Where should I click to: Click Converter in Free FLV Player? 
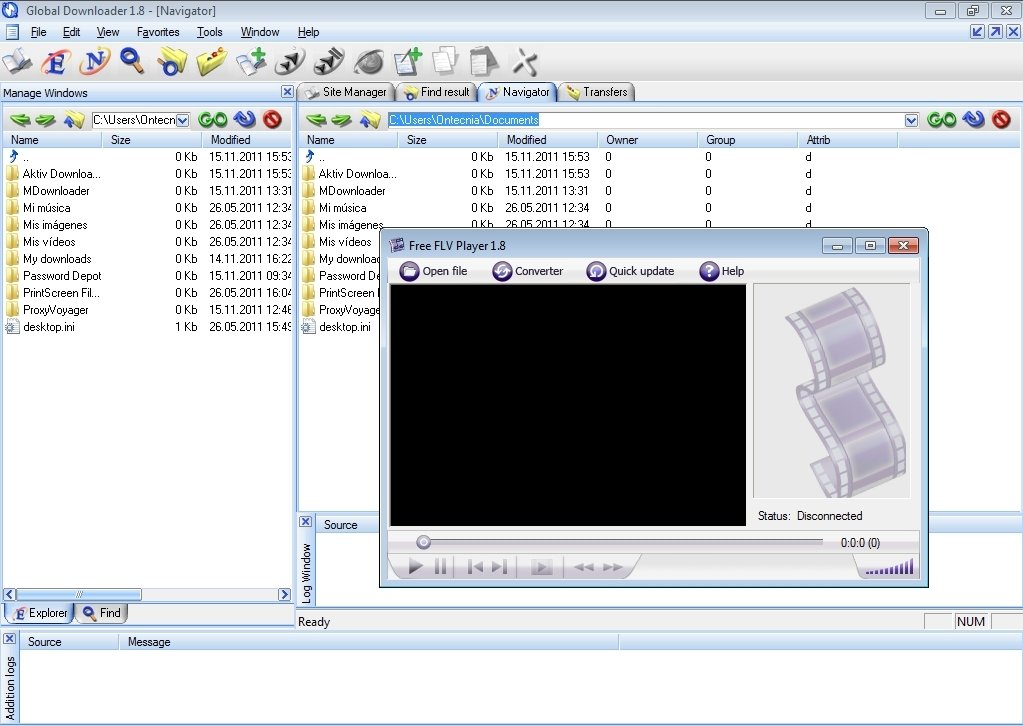point(528,271)
